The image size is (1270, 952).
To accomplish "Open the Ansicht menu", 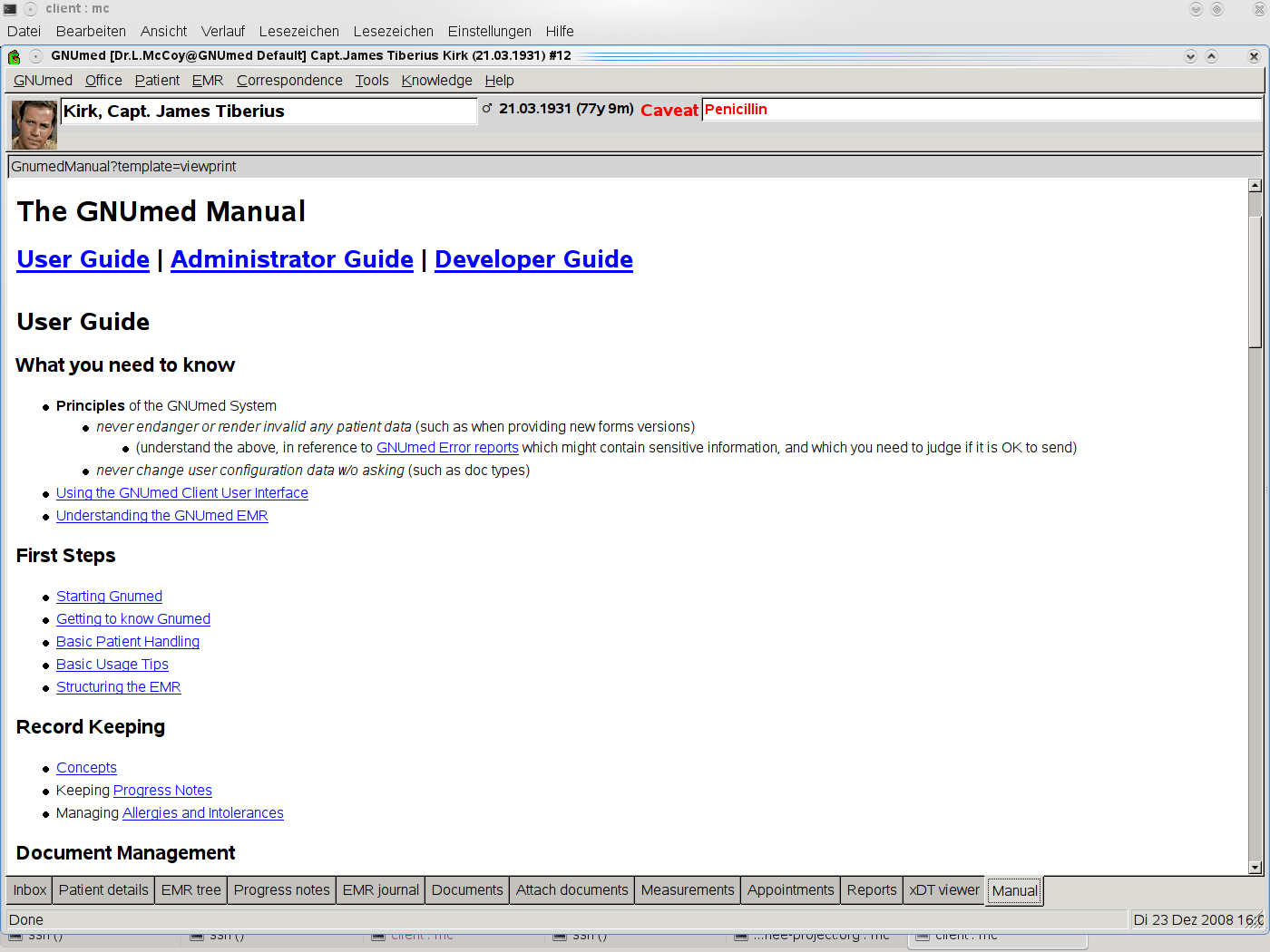I will (x=163, y=31).
